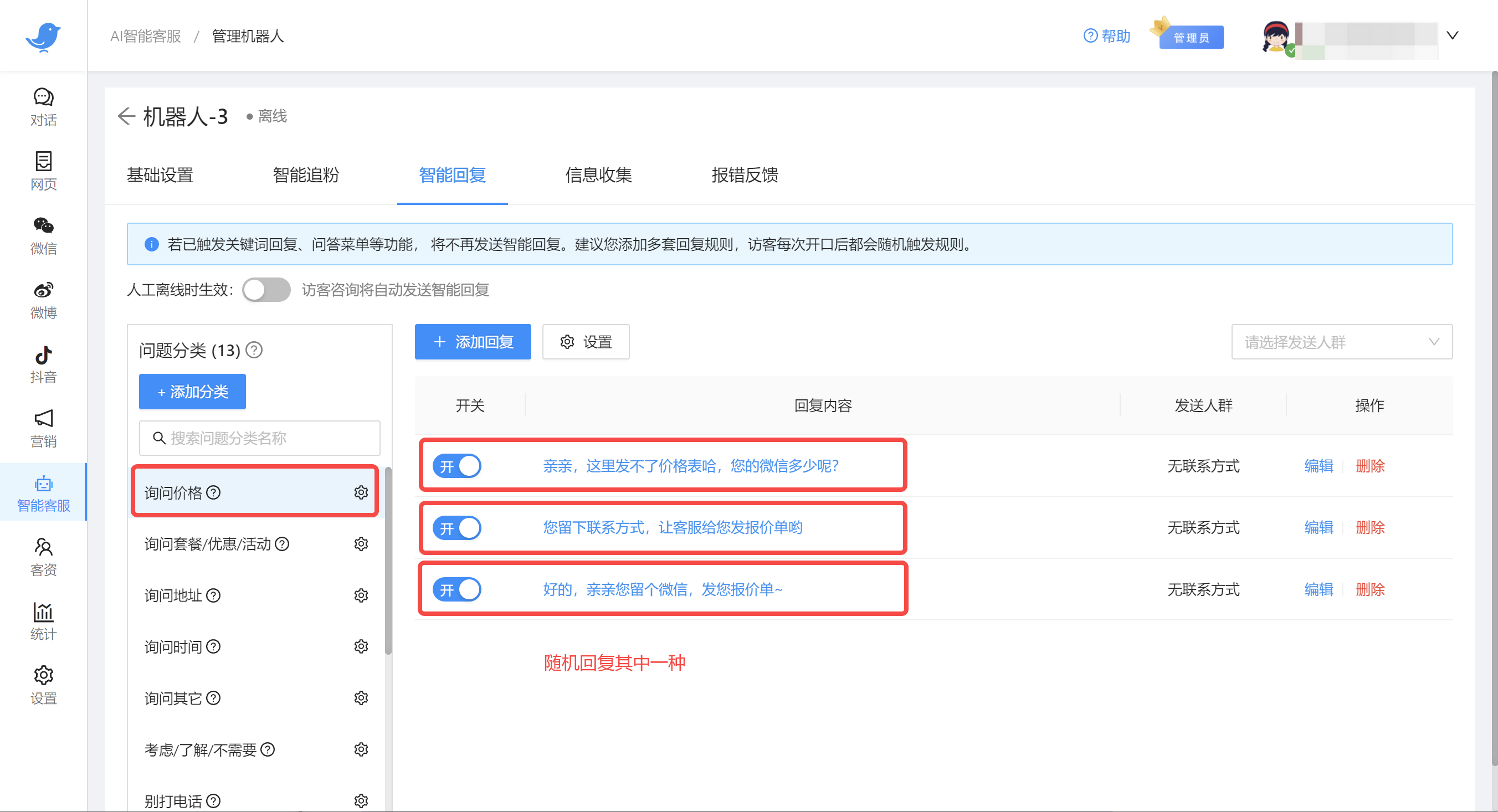Toggle the 人工离线时生效 switch
This screenshot has height=812, width=1498.
click(266, 290)
